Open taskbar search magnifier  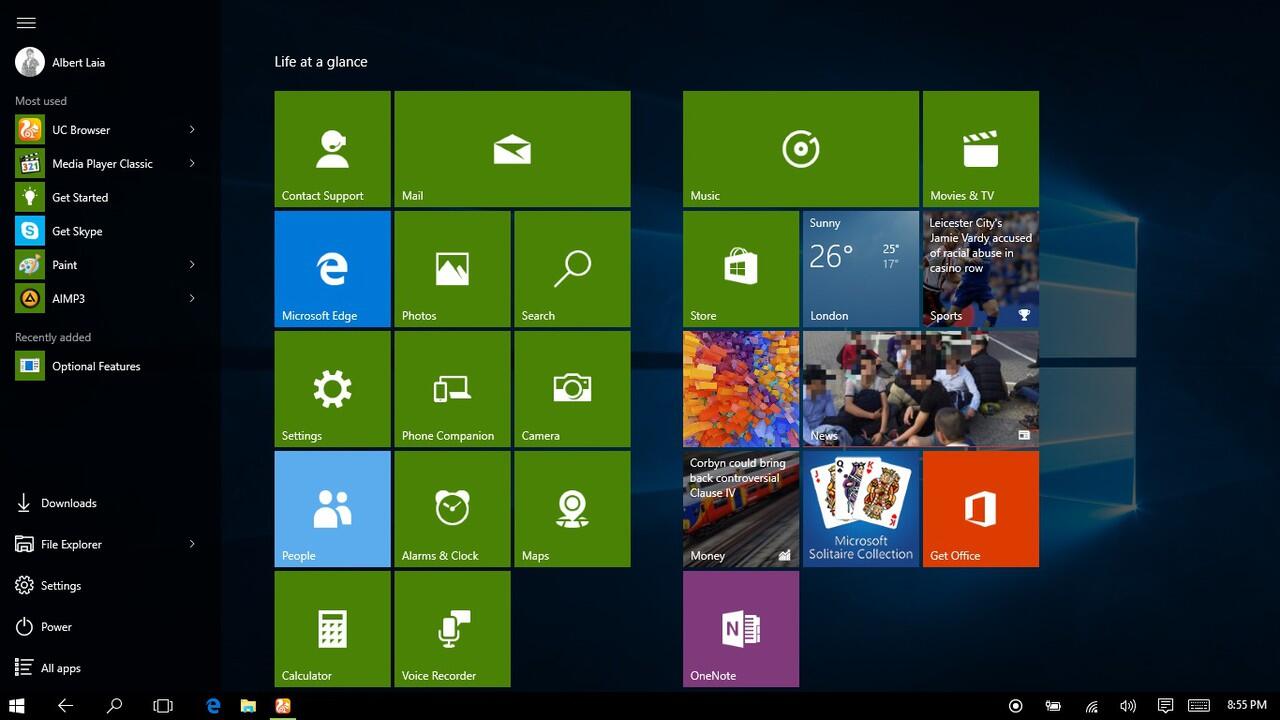(114, 705)
